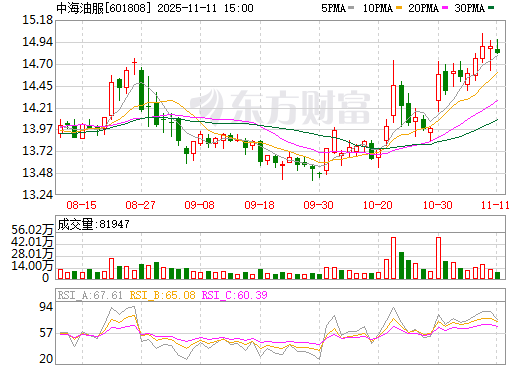Click the 13.48 price axis label
520x365 pixels.
37,173
